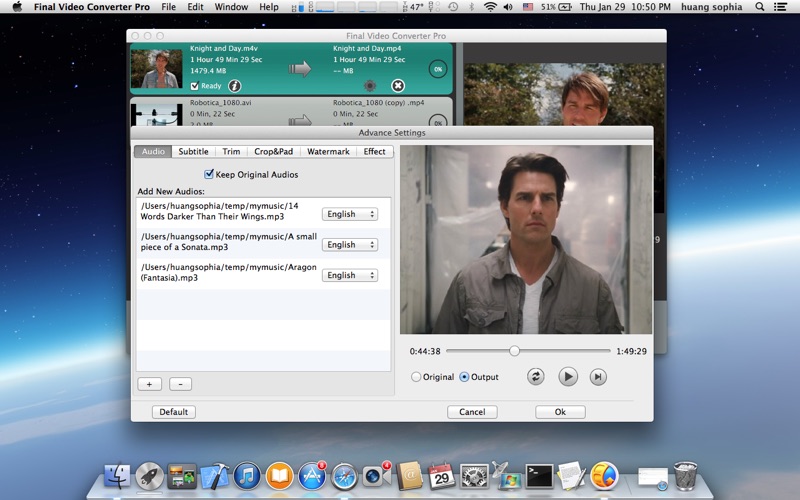Screen dimensions: 800x500
Task: Select the Aragon (Fantasia).mp3 audio row
Action: [x=263, y=274]
